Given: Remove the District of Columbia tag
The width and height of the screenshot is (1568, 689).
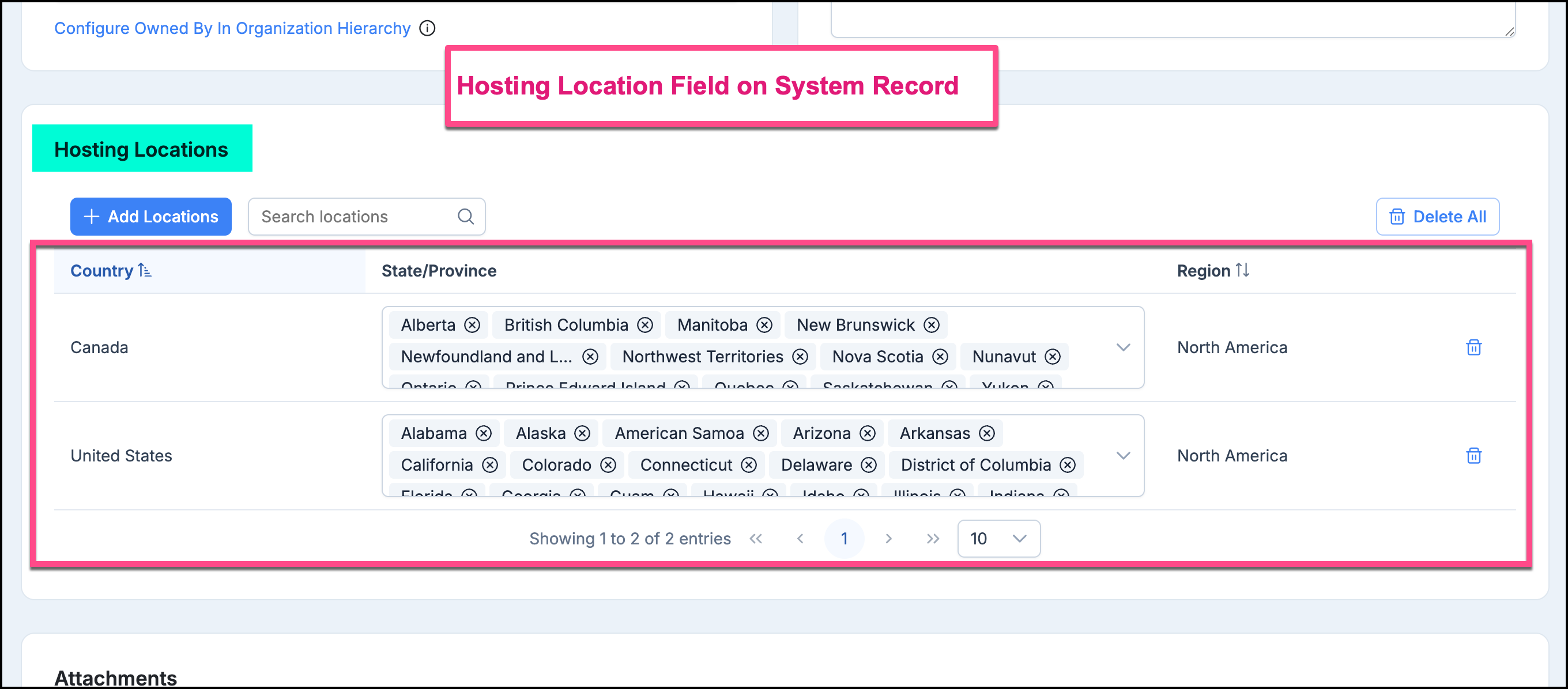Looking at the screenshot, I should tap(1068, 464).
